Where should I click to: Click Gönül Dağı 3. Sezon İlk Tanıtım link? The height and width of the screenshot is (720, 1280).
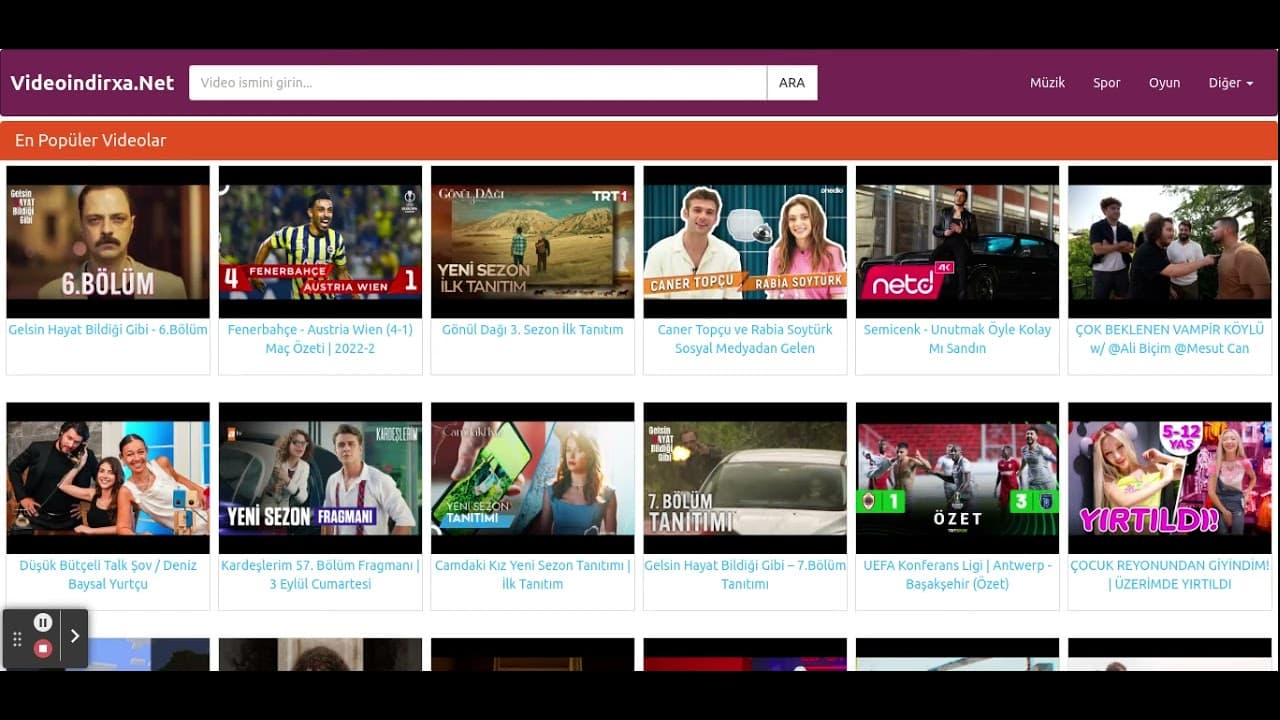click(x=532, y=329)
